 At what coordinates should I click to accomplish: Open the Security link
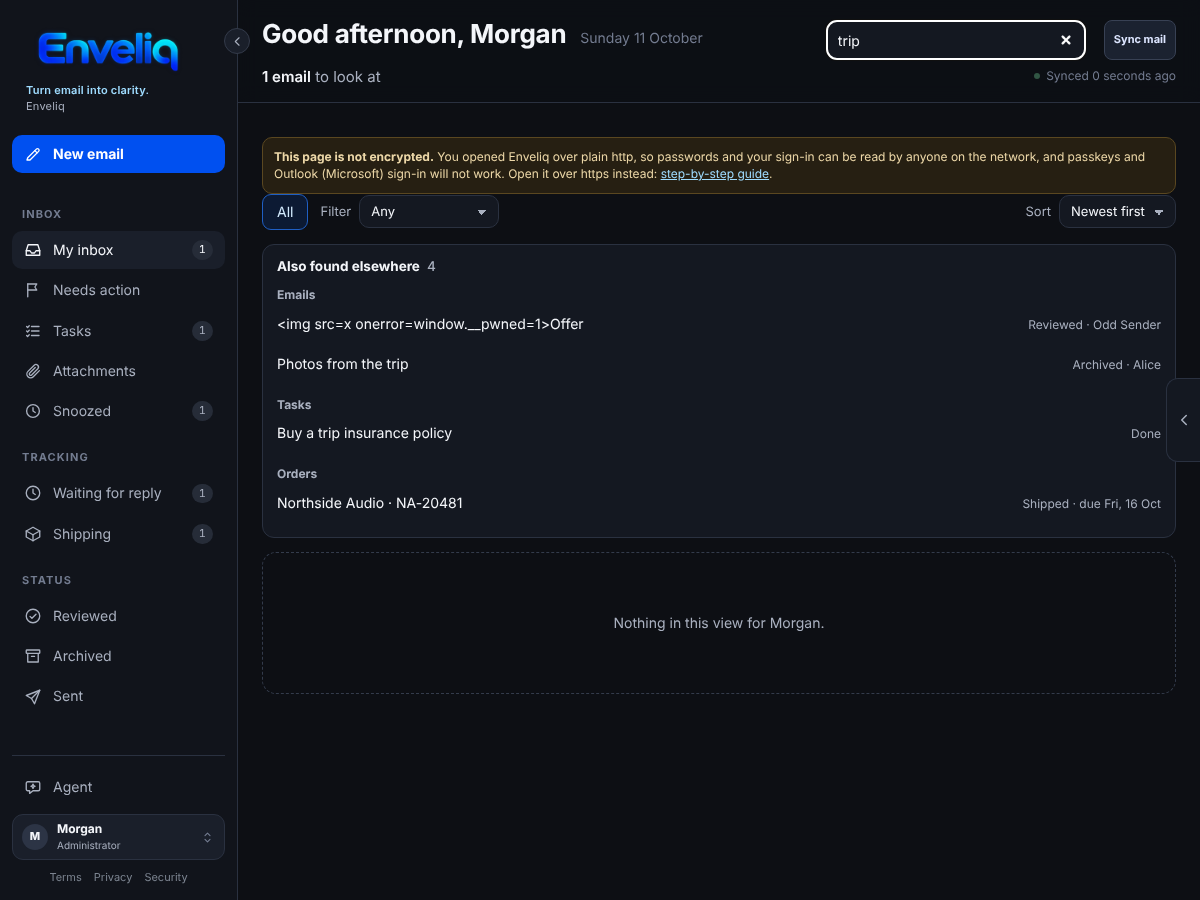click(x=166, y=877)
